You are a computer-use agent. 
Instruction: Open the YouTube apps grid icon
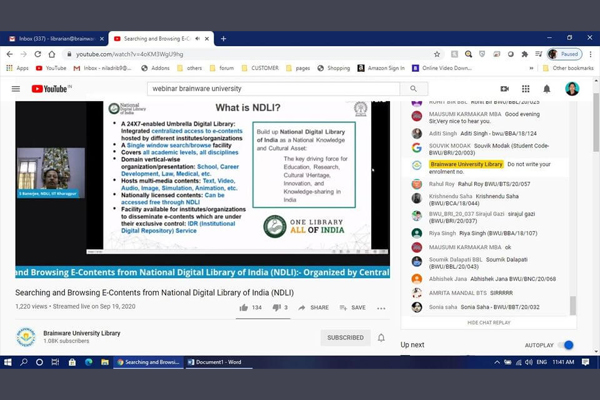coord(525,89)
